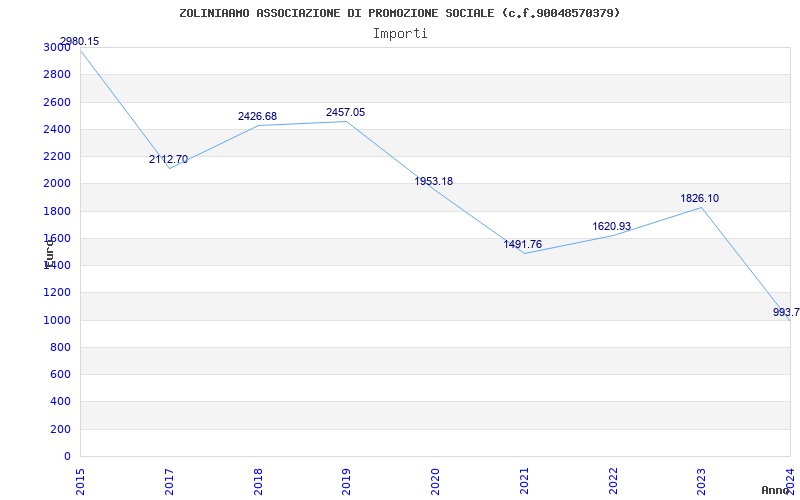This screenshot has height=500, width=800.
Task: Click the x-axis year 2022
Action: pyautogui.click(x=613, y=482)
